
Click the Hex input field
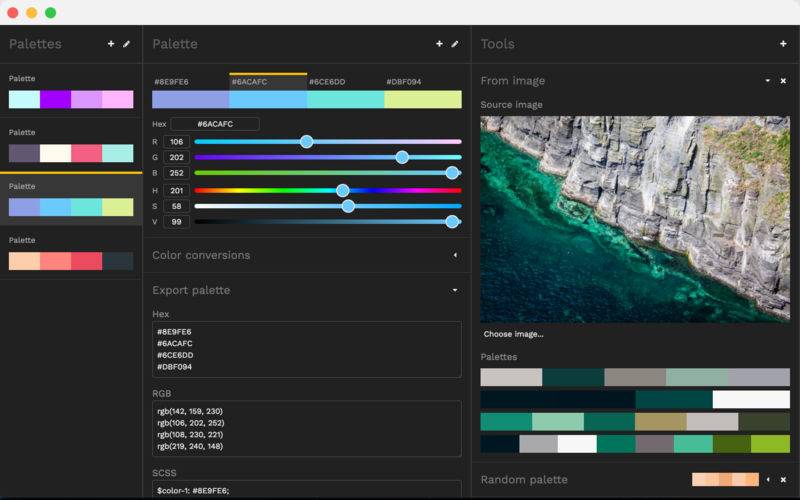point(214,124)
